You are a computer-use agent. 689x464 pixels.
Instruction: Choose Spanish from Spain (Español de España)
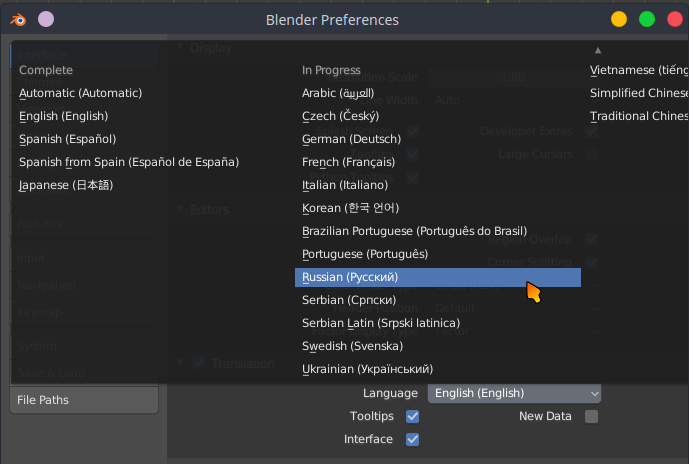pyautogui.click(x=129, y=162)
